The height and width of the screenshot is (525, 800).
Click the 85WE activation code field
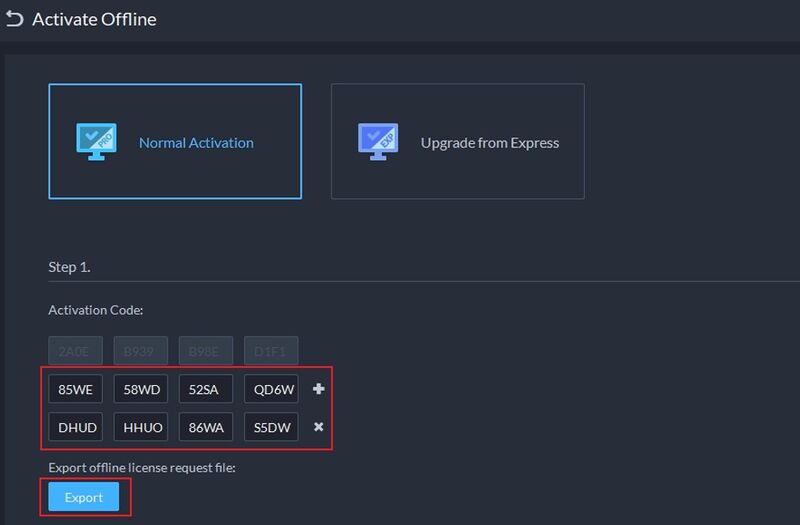(x=76, y=389)
